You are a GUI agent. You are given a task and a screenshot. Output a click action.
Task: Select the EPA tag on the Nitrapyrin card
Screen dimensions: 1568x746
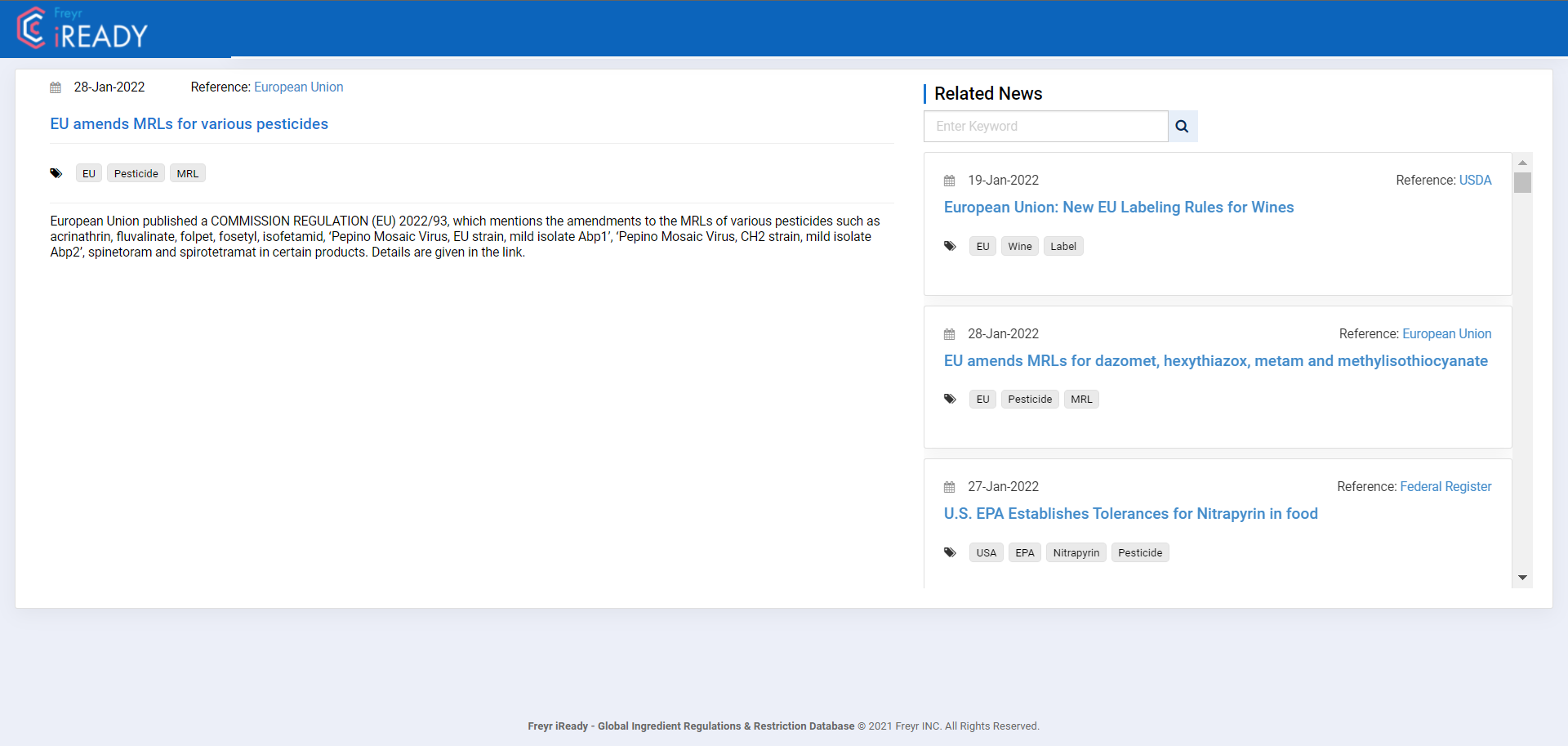pyautogui.click(x=1024, y=552)
